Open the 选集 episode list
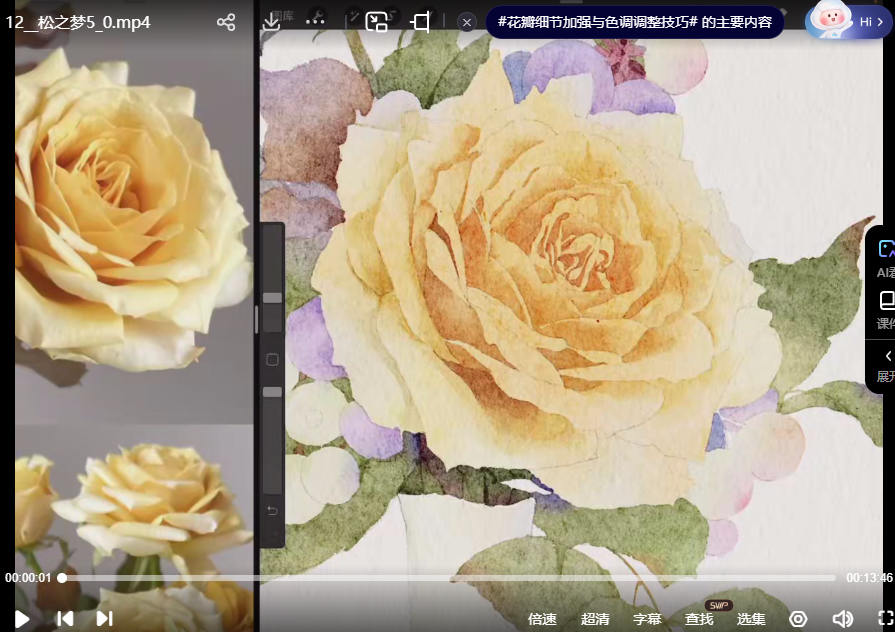This screenshot has height=632, width=895. [x=751, y=619]
